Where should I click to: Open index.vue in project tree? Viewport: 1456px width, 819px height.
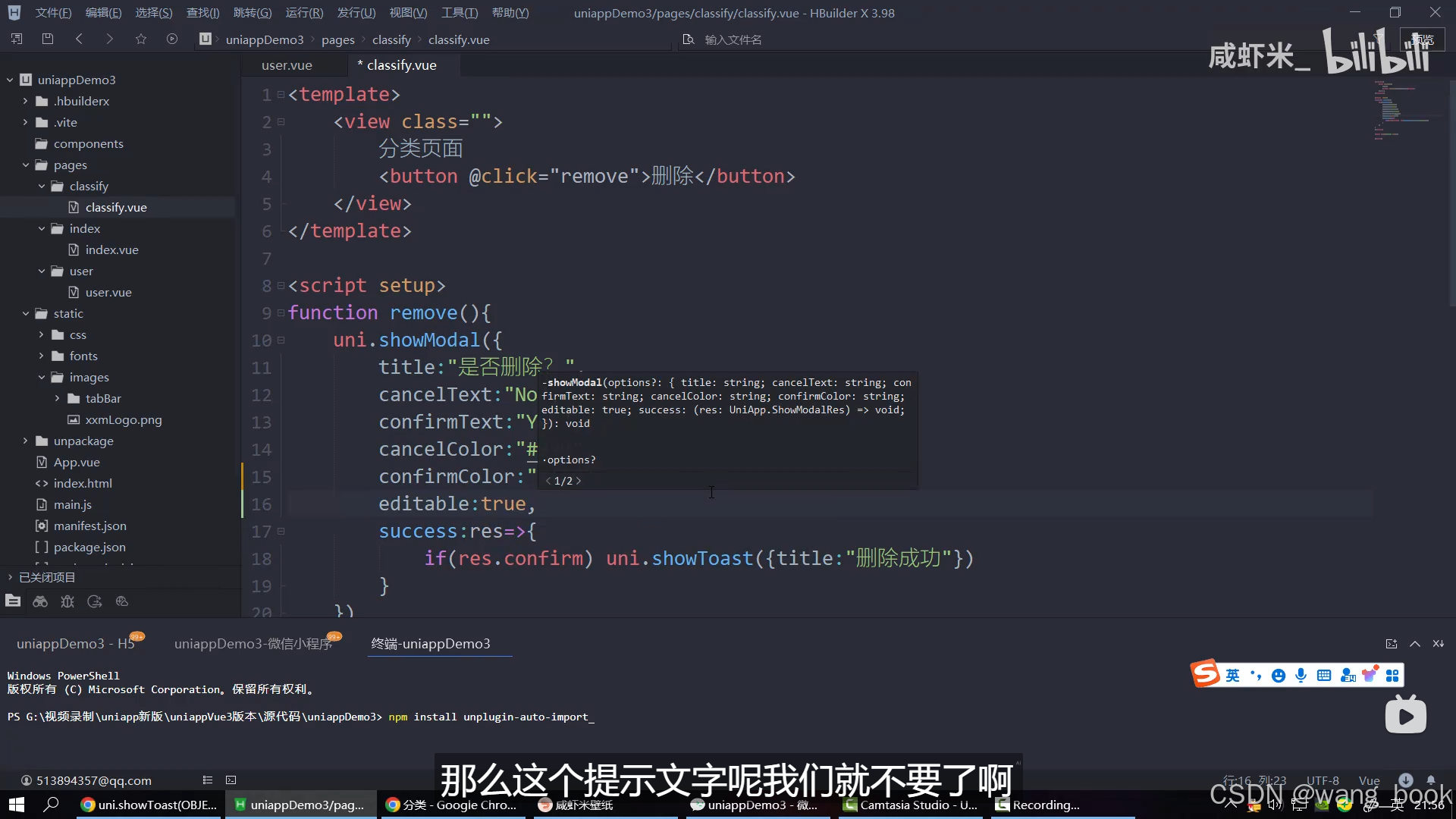[x=111, y=249]
